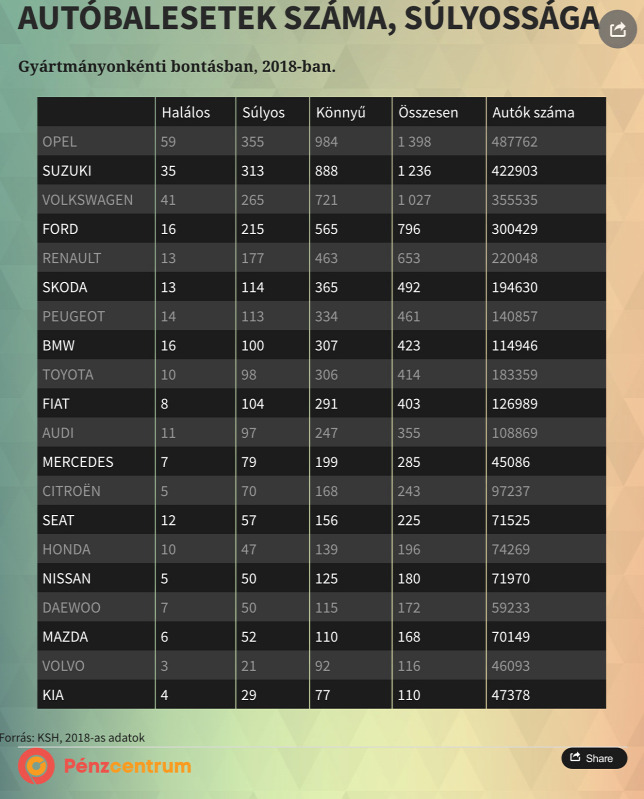
Task: Click the round share icon top right
Action: pyautogui.click(x=618, y=29)
